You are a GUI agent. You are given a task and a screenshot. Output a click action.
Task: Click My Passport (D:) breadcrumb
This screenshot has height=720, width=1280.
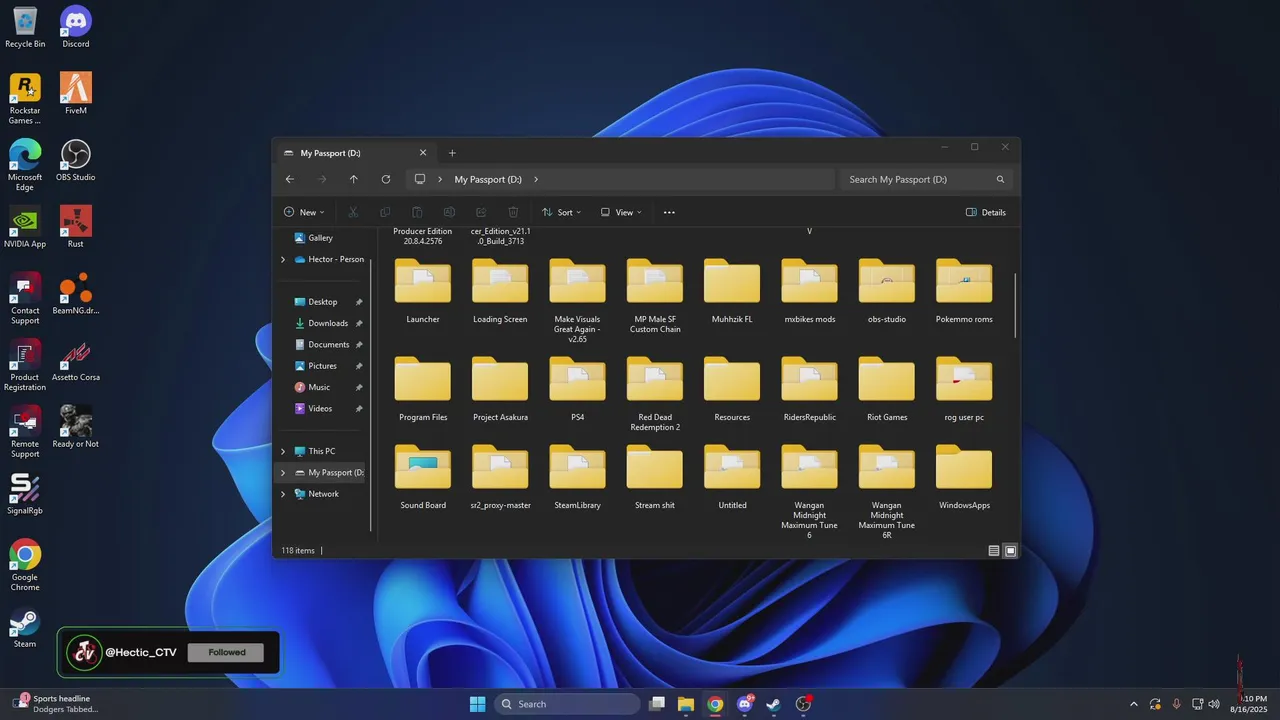pyautogui.click(x=488, y=179)
